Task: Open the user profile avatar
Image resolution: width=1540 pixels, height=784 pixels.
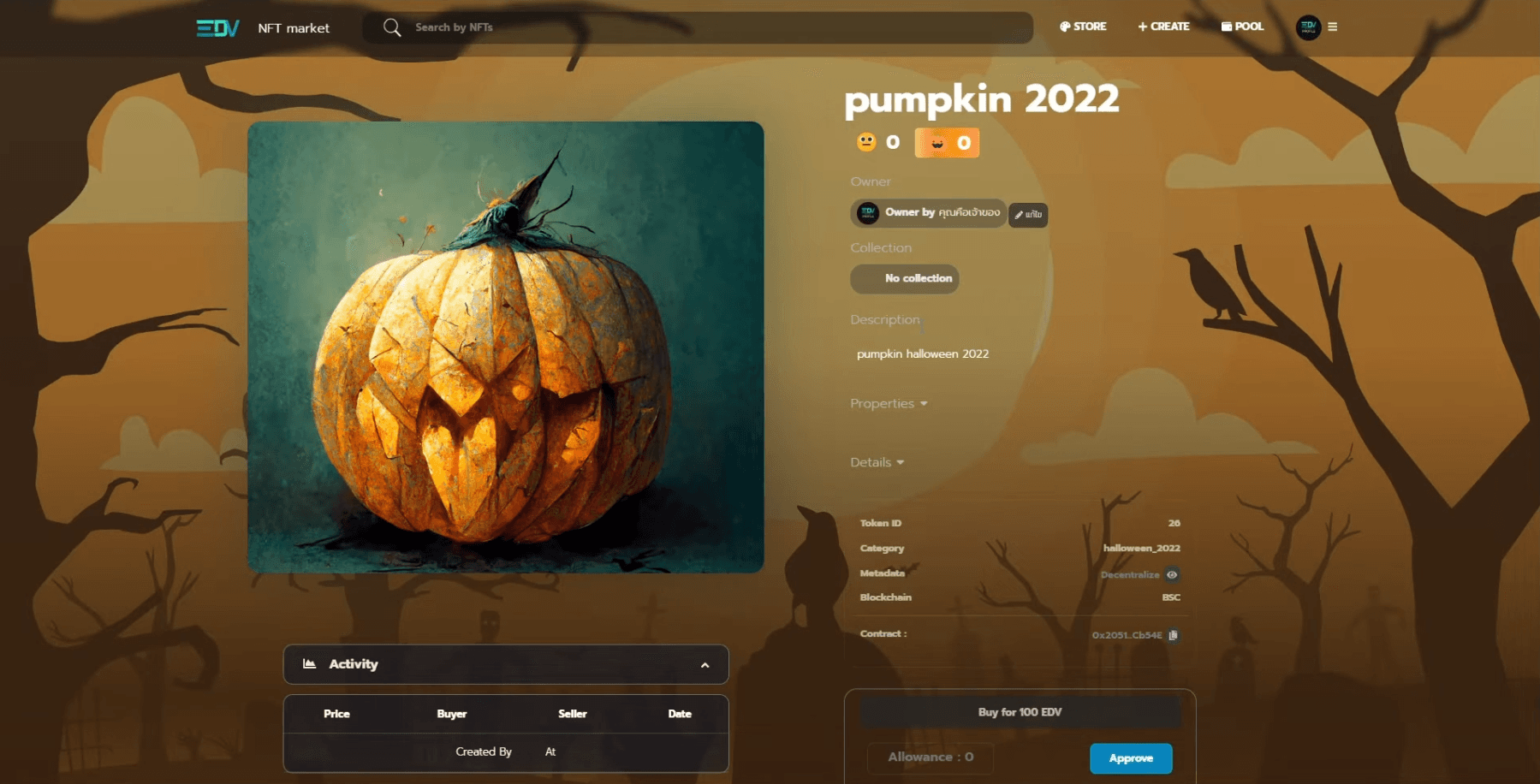Action: tap(1308, 27)
